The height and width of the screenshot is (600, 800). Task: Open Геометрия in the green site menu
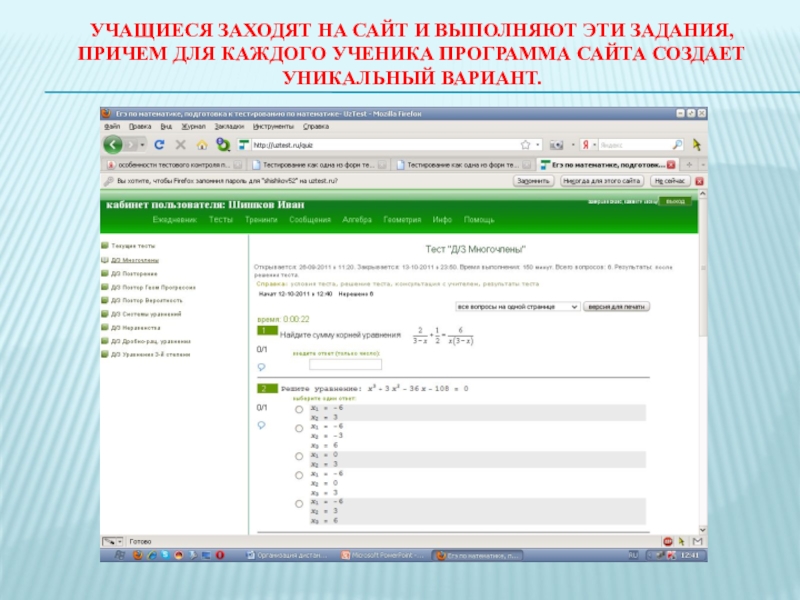tap(402, 220)
